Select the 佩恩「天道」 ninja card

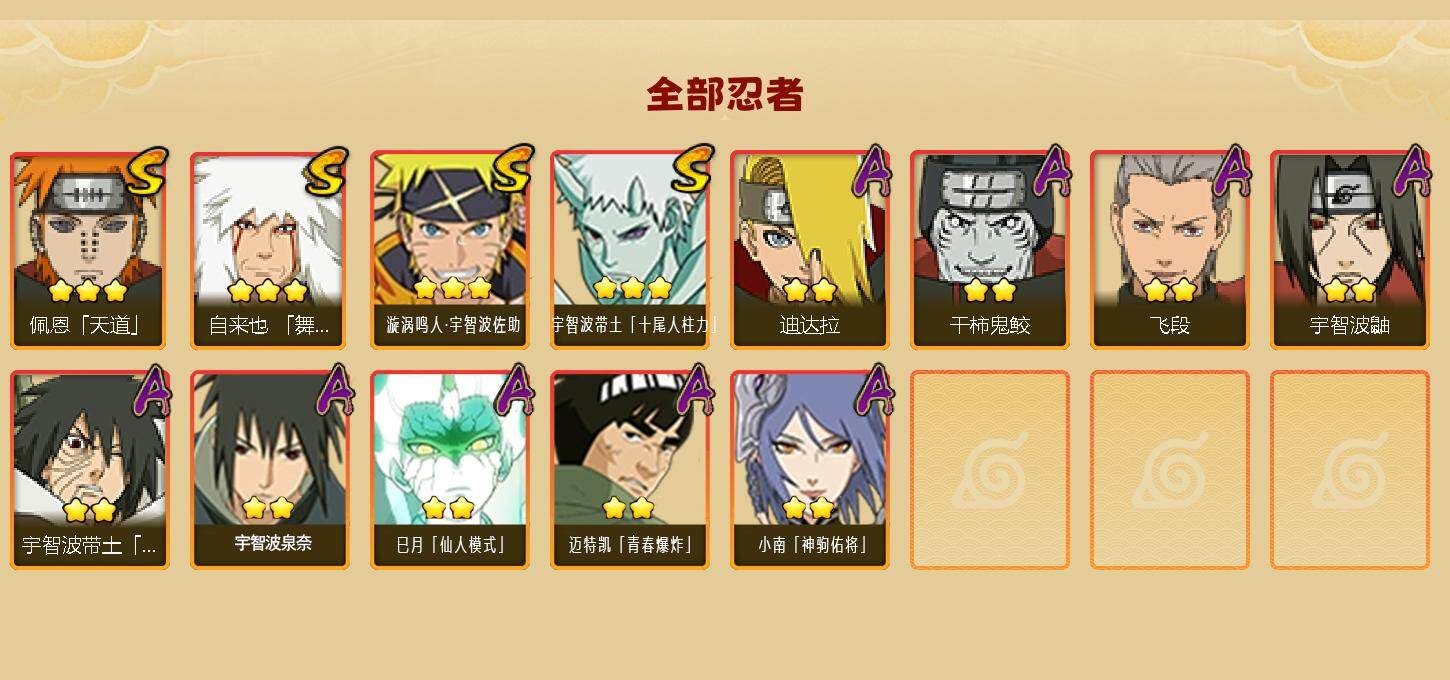click(x=90, y=250)
